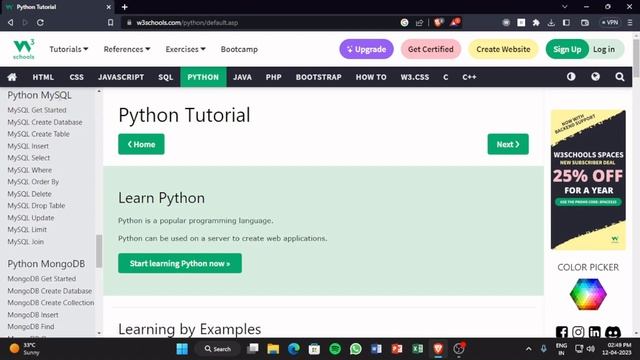Switch to the JAVASCRIPT tab in the navbar
This screenshot has width=640, height=360.
point(121,77)
